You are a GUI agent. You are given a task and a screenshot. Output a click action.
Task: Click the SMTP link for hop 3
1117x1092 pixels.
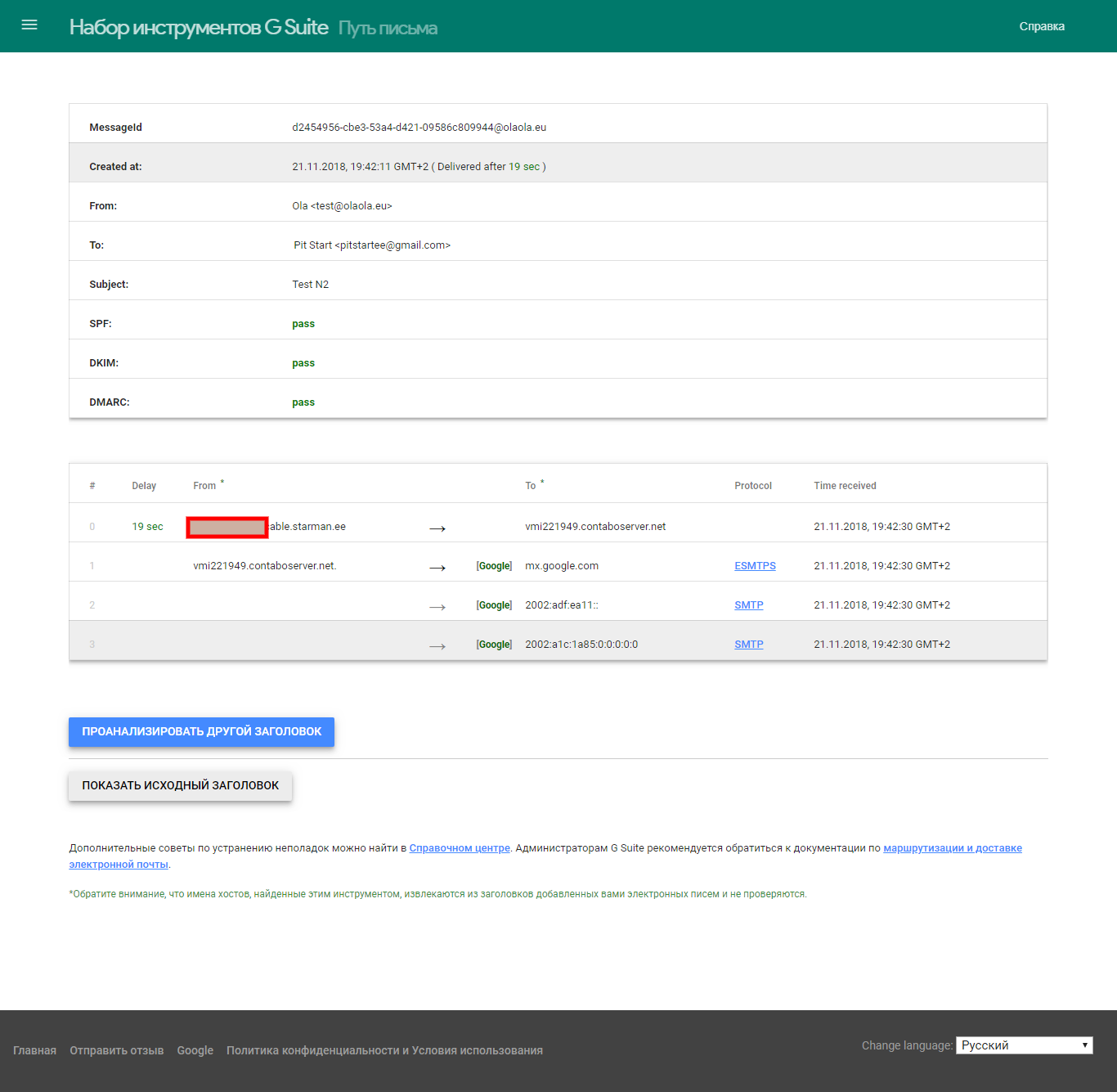(748, 644)
